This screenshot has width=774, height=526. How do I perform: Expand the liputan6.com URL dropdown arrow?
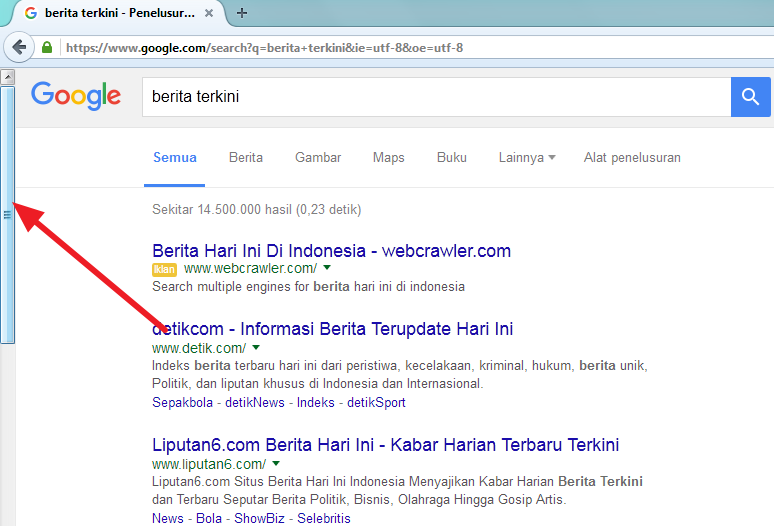pos(276,463)
